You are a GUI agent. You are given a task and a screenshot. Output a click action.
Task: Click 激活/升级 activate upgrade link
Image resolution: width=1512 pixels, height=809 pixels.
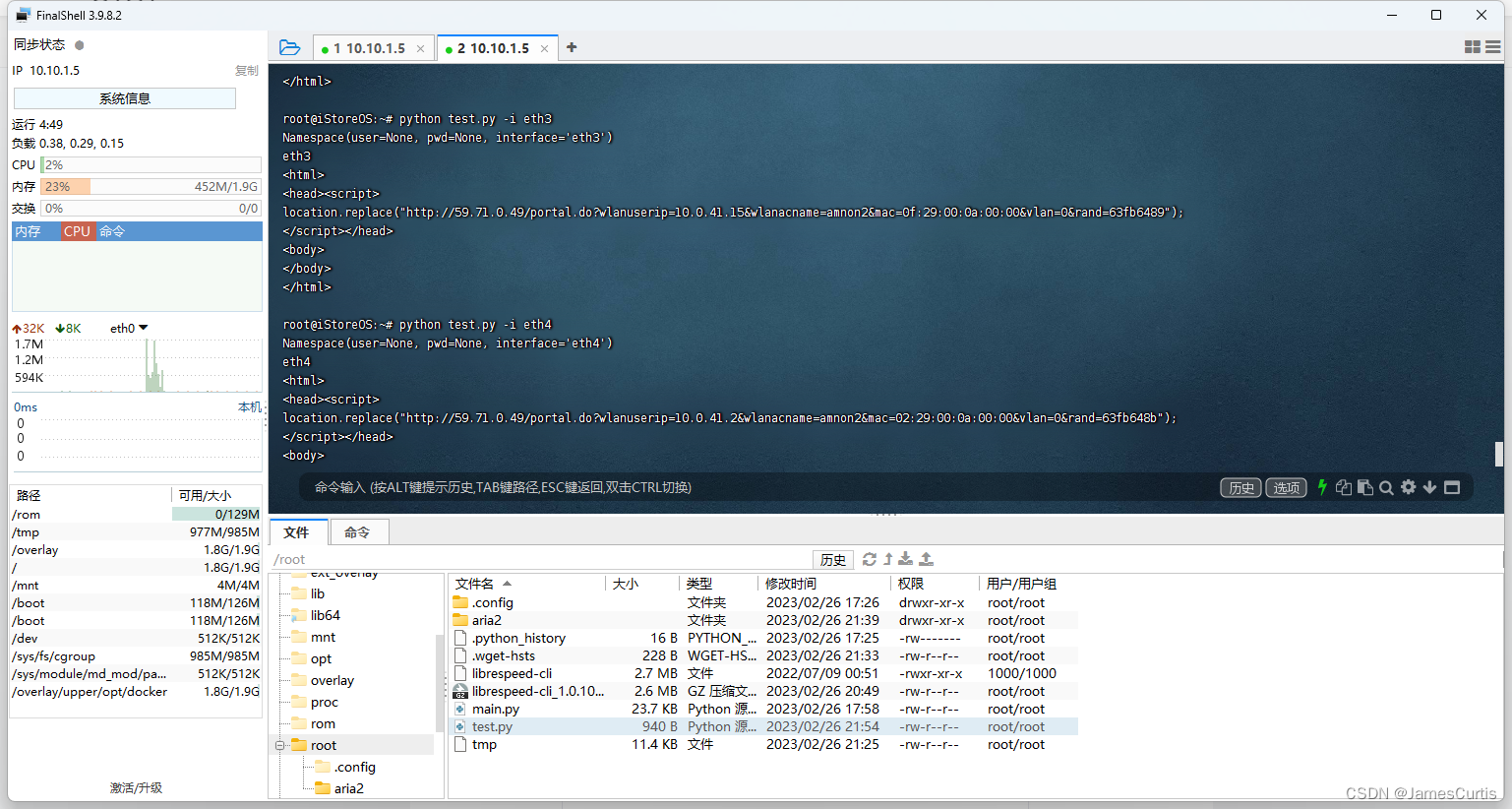pos(136,788)
